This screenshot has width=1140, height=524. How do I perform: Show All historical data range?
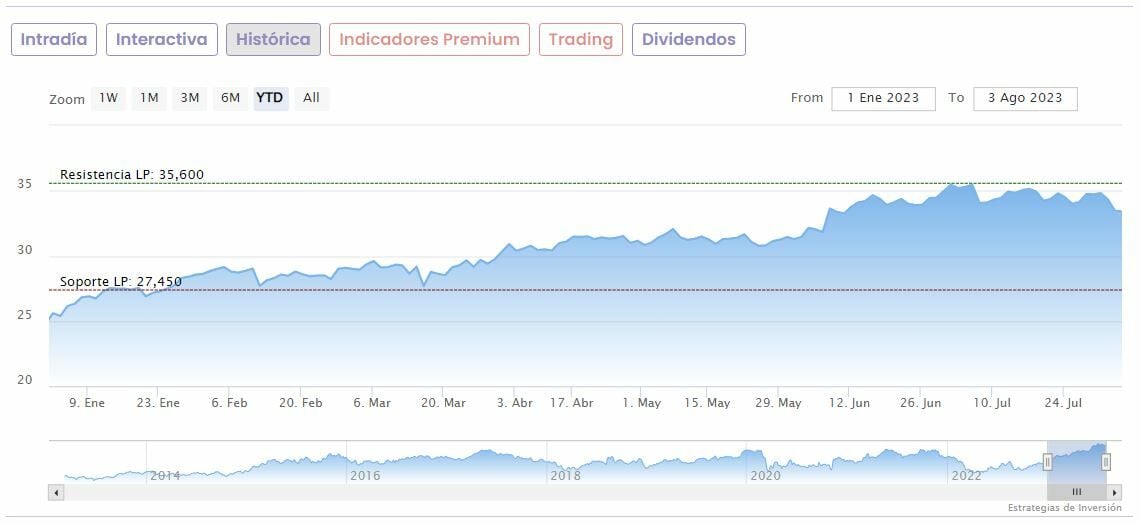[312, 98]
